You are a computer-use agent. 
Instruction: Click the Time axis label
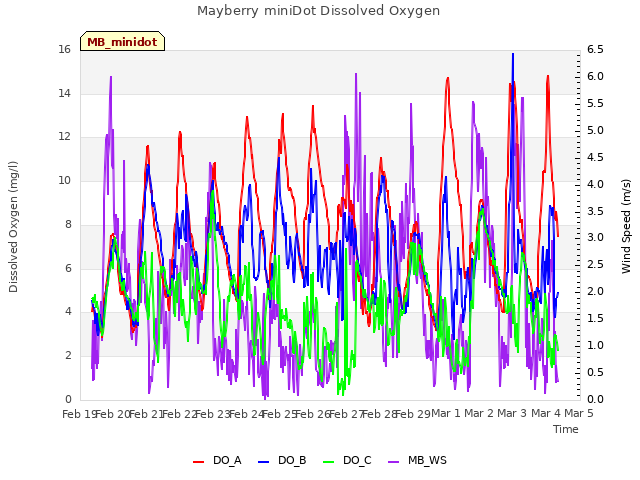(566, 429)
